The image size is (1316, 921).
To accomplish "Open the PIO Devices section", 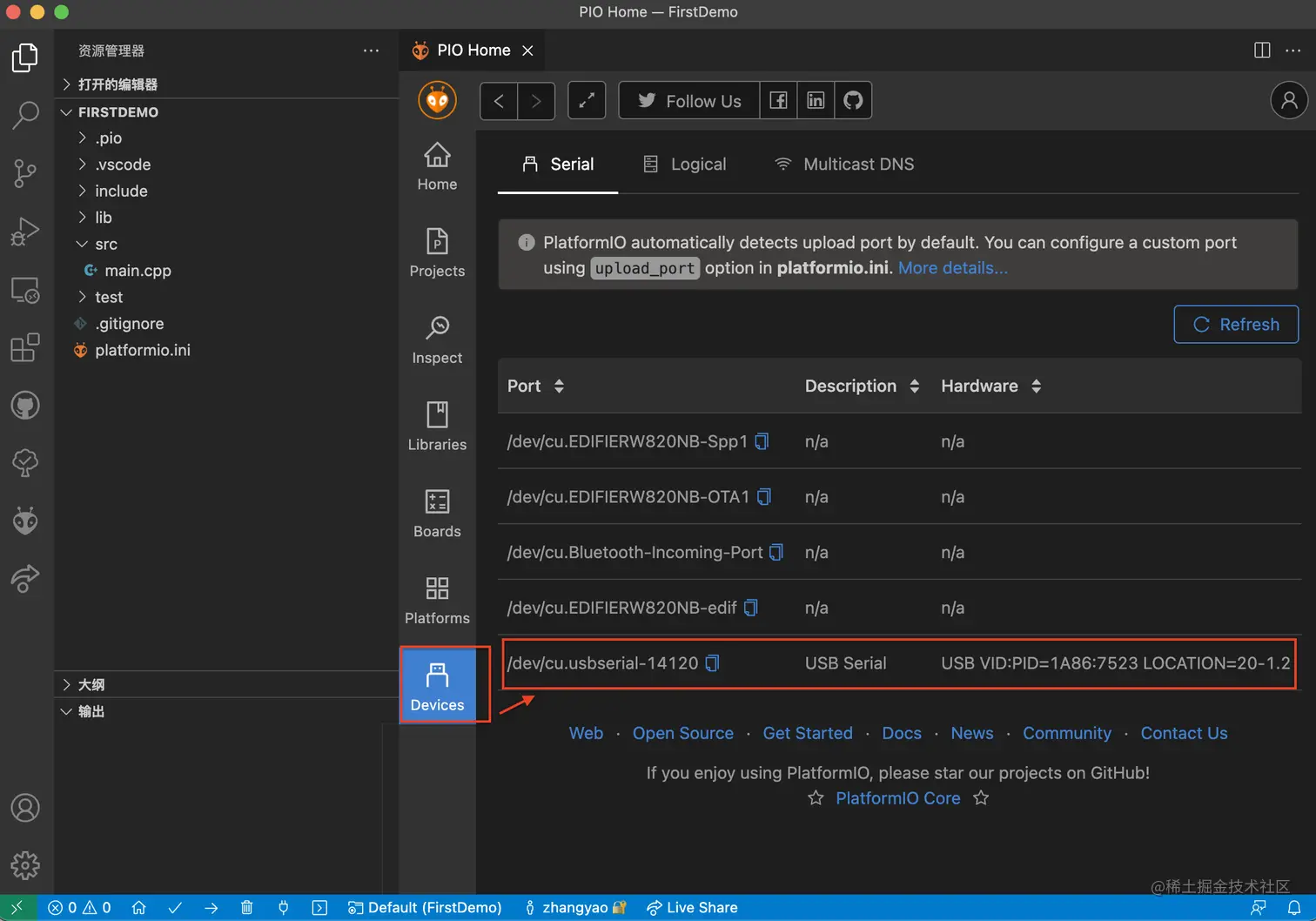I will 438,685.
